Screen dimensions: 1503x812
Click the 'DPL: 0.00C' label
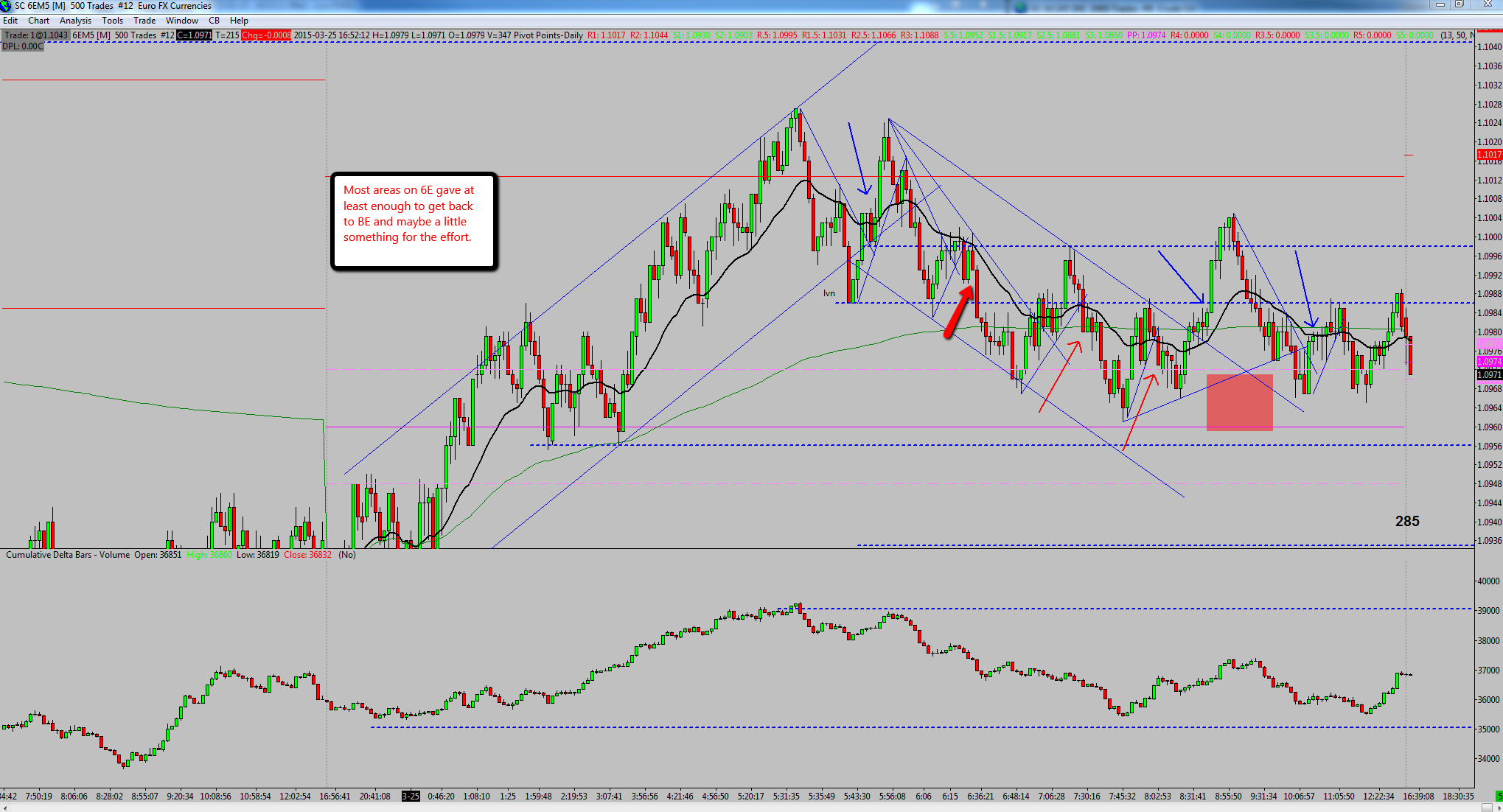tap(23, 46)
